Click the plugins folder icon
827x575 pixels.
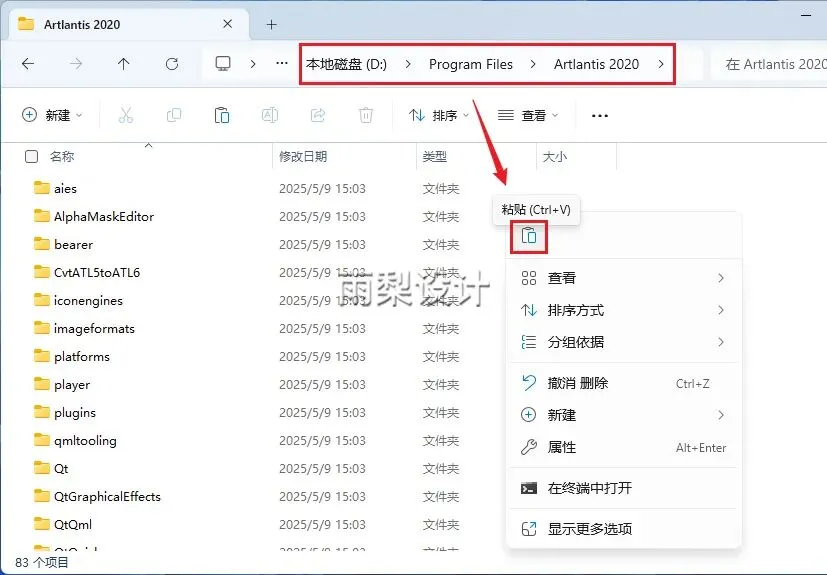pos(42,412)
